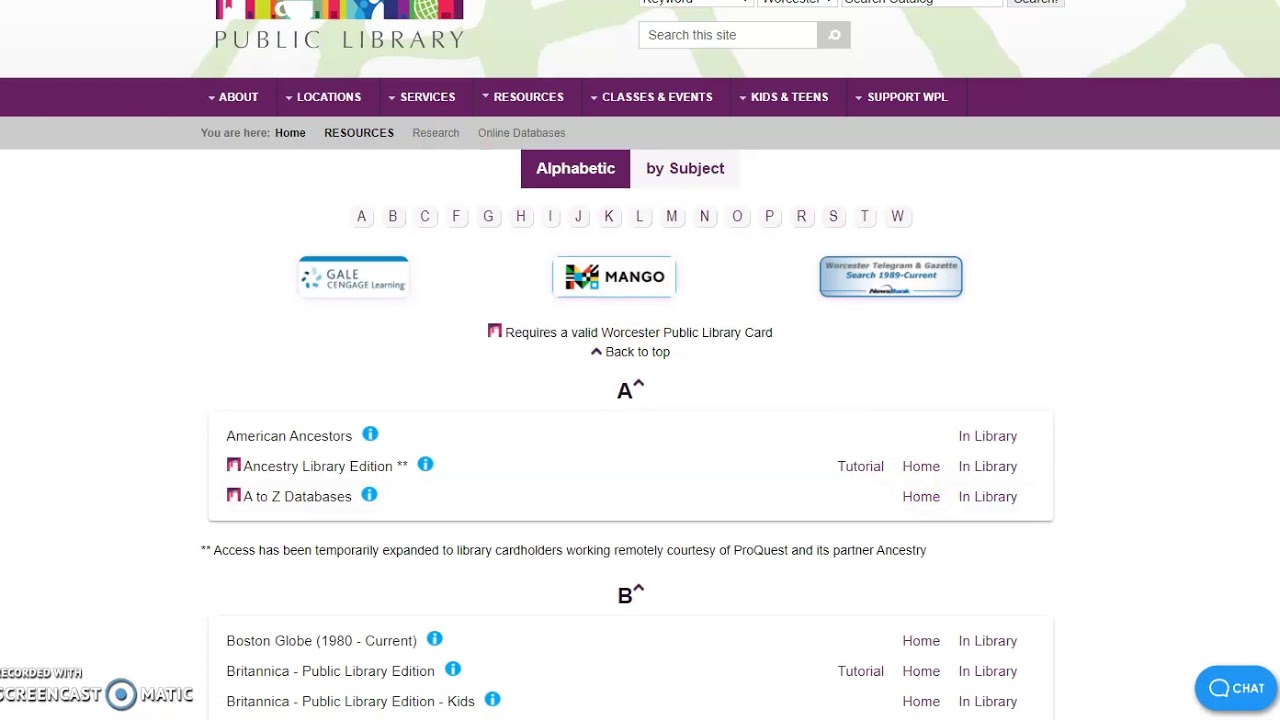Open info icon for Boston Globe
The height and width of the screenshot is (720, 1280).
pos(434,639)
